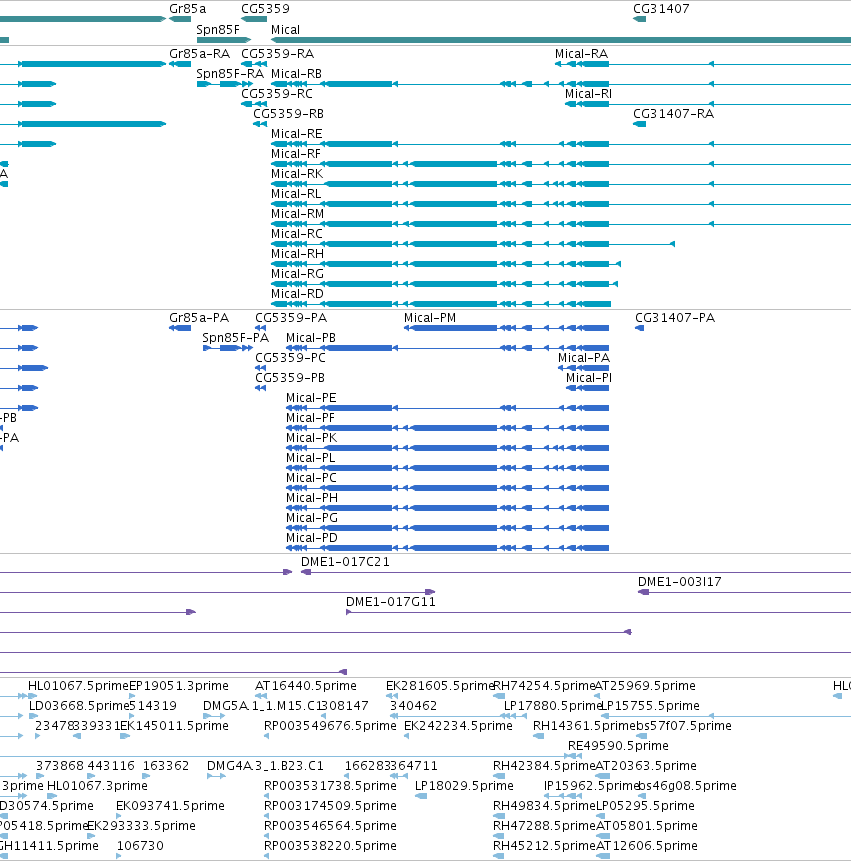Select the Mical-PH protein label

pos(312,498)
